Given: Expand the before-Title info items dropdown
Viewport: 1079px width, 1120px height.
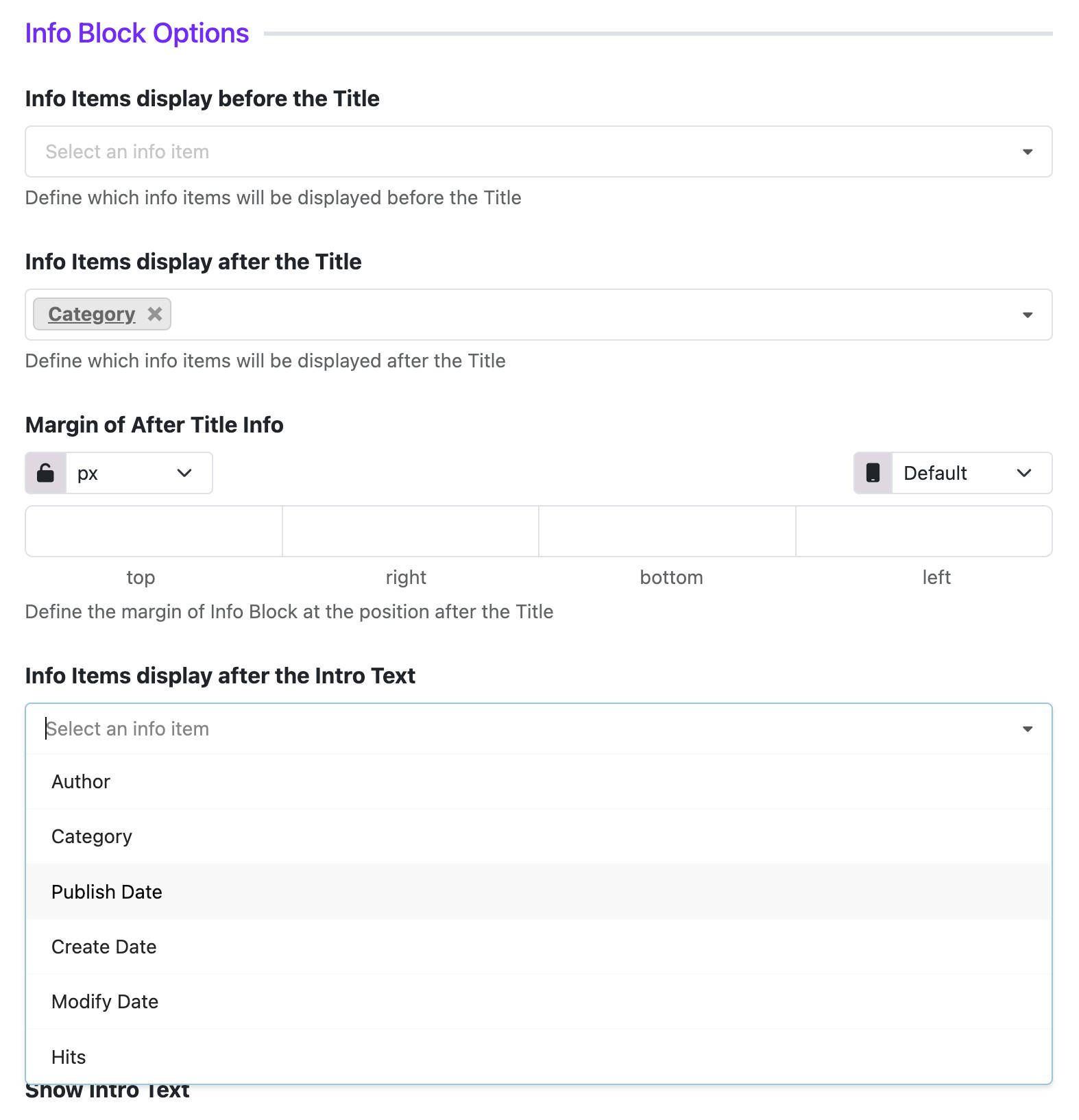Looking at the screenshot, I should (538, 151).
